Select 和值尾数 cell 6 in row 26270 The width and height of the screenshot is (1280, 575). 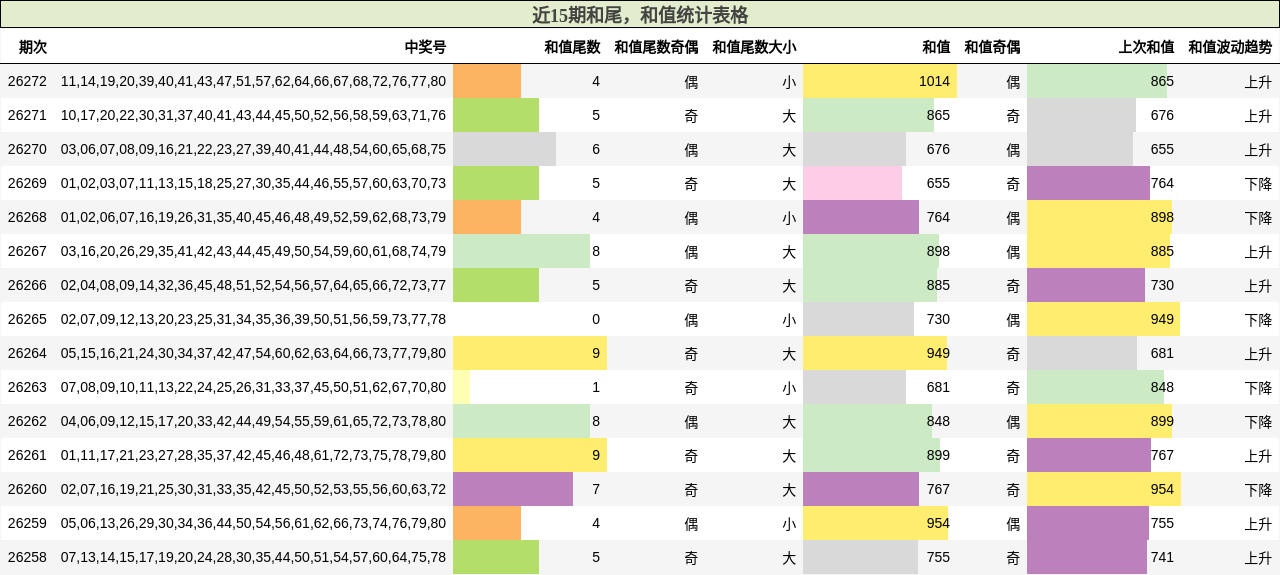tap(530, 149)
